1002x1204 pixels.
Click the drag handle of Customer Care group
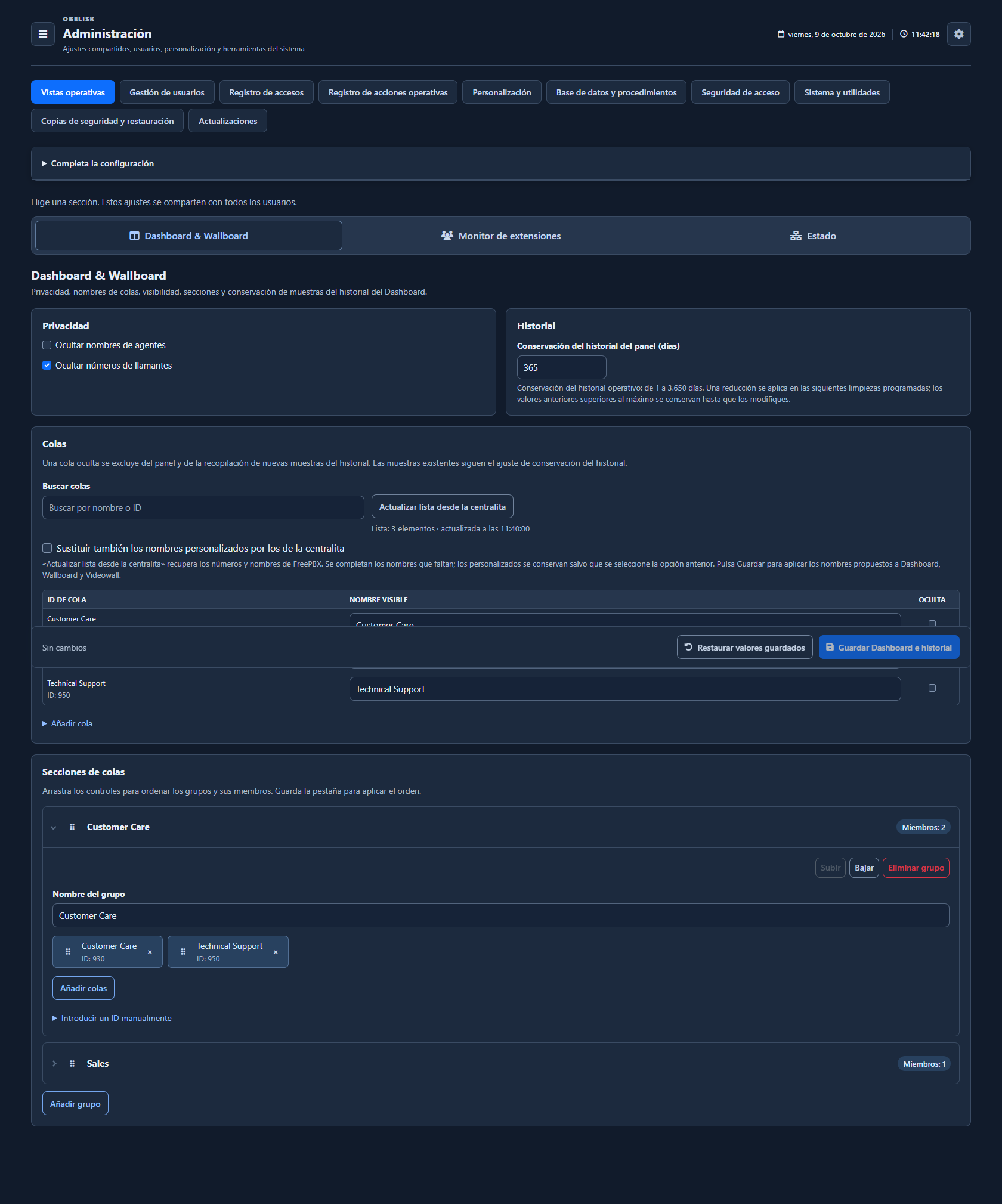click(72, 827)
